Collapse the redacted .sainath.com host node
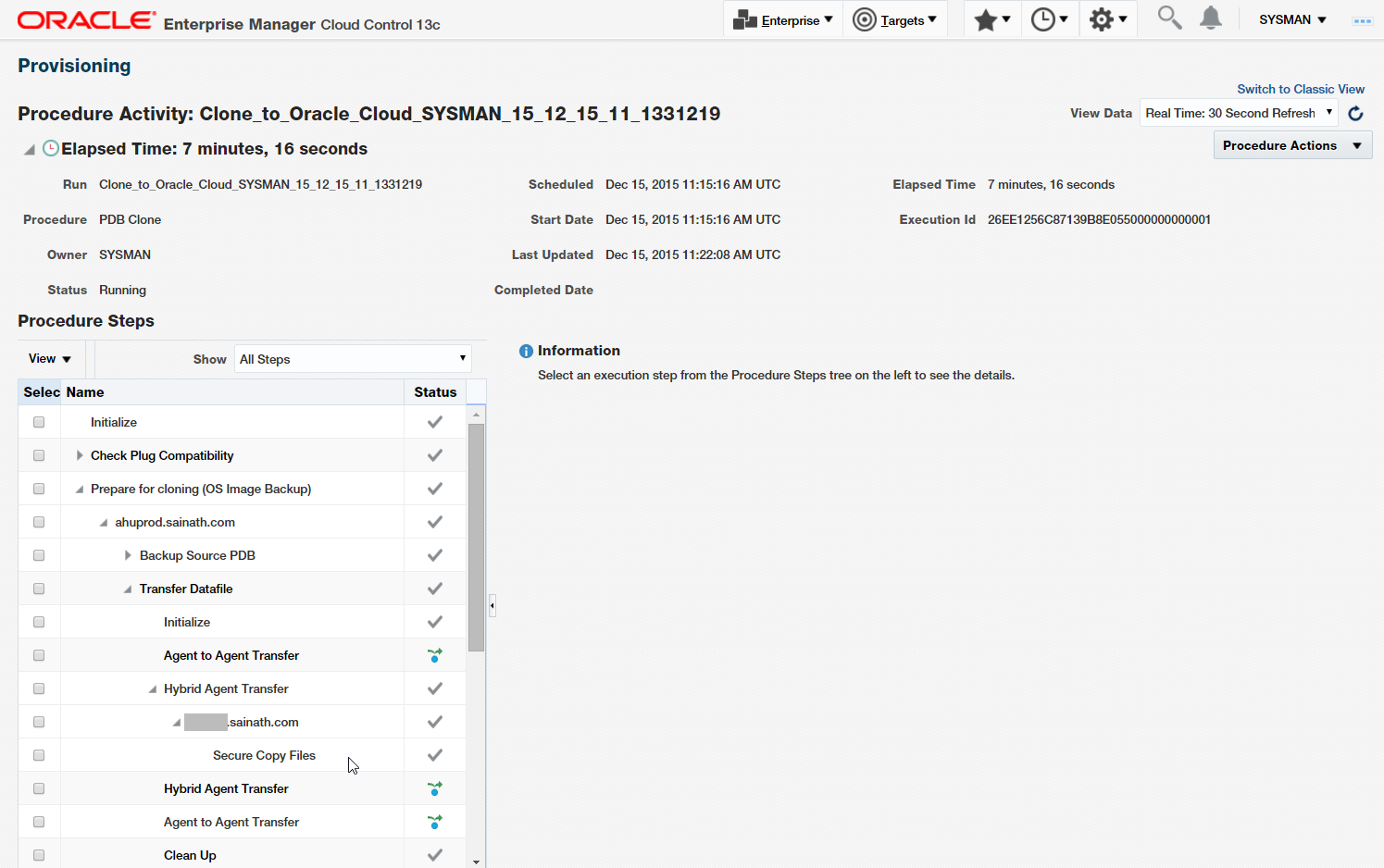 [x=177, y=723]
